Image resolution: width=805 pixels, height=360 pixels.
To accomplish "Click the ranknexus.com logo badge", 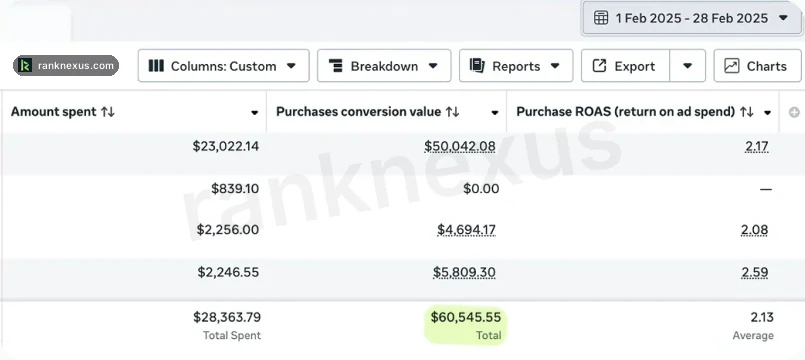I will click(66, 66).
